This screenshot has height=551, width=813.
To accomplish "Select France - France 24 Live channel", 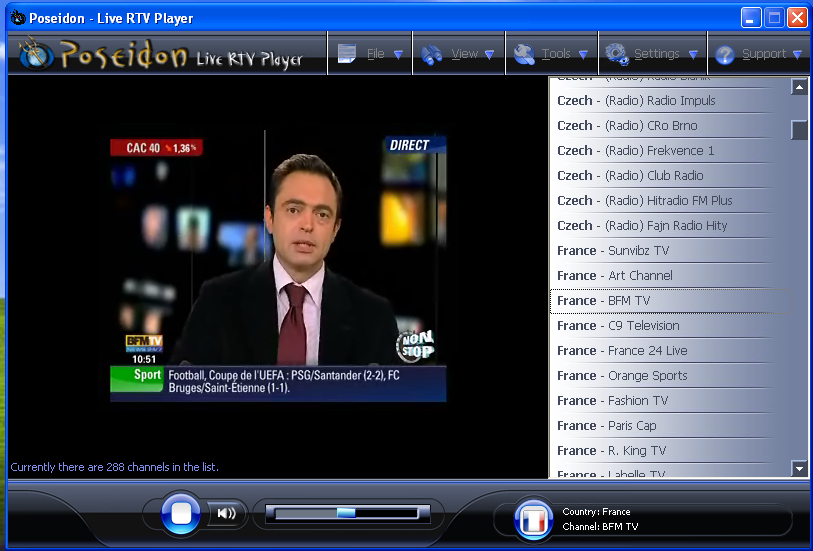I will [669, 350].
